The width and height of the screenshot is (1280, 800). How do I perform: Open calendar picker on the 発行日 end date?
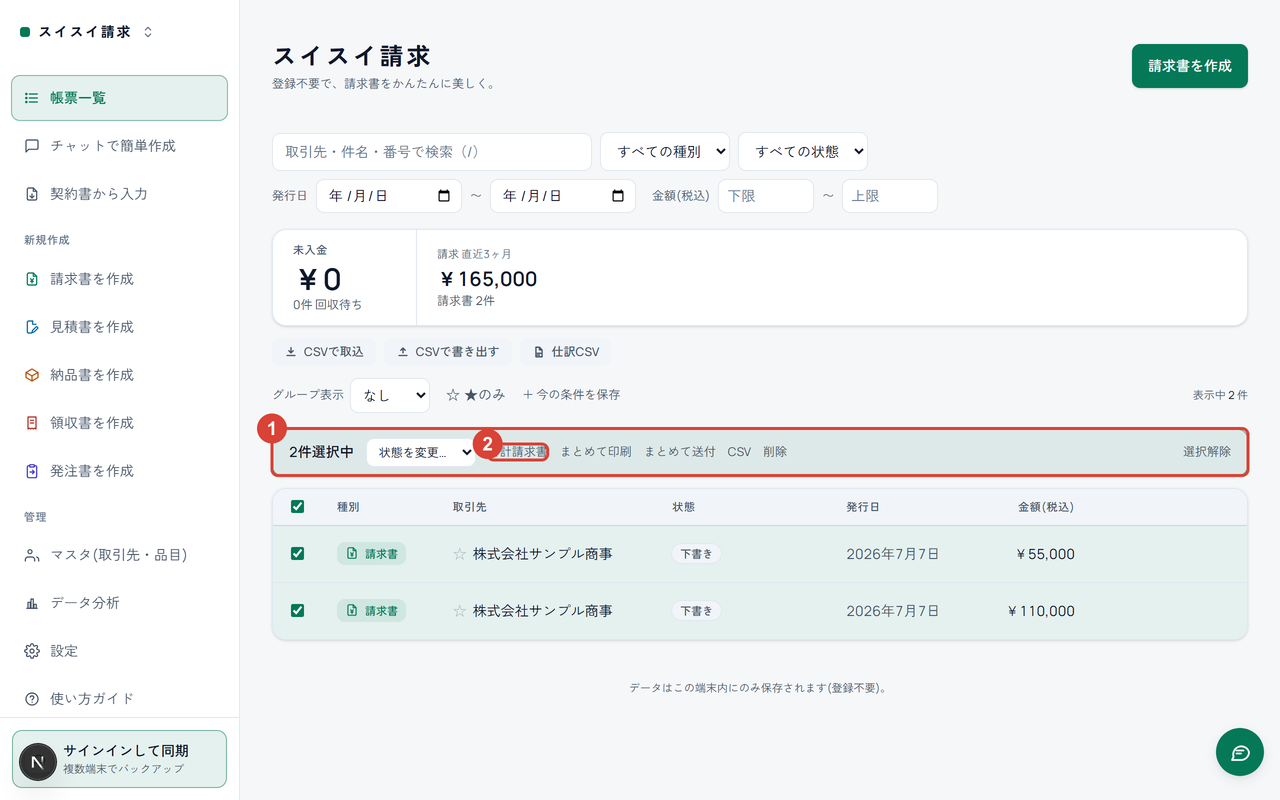click(x=618, y=196)
